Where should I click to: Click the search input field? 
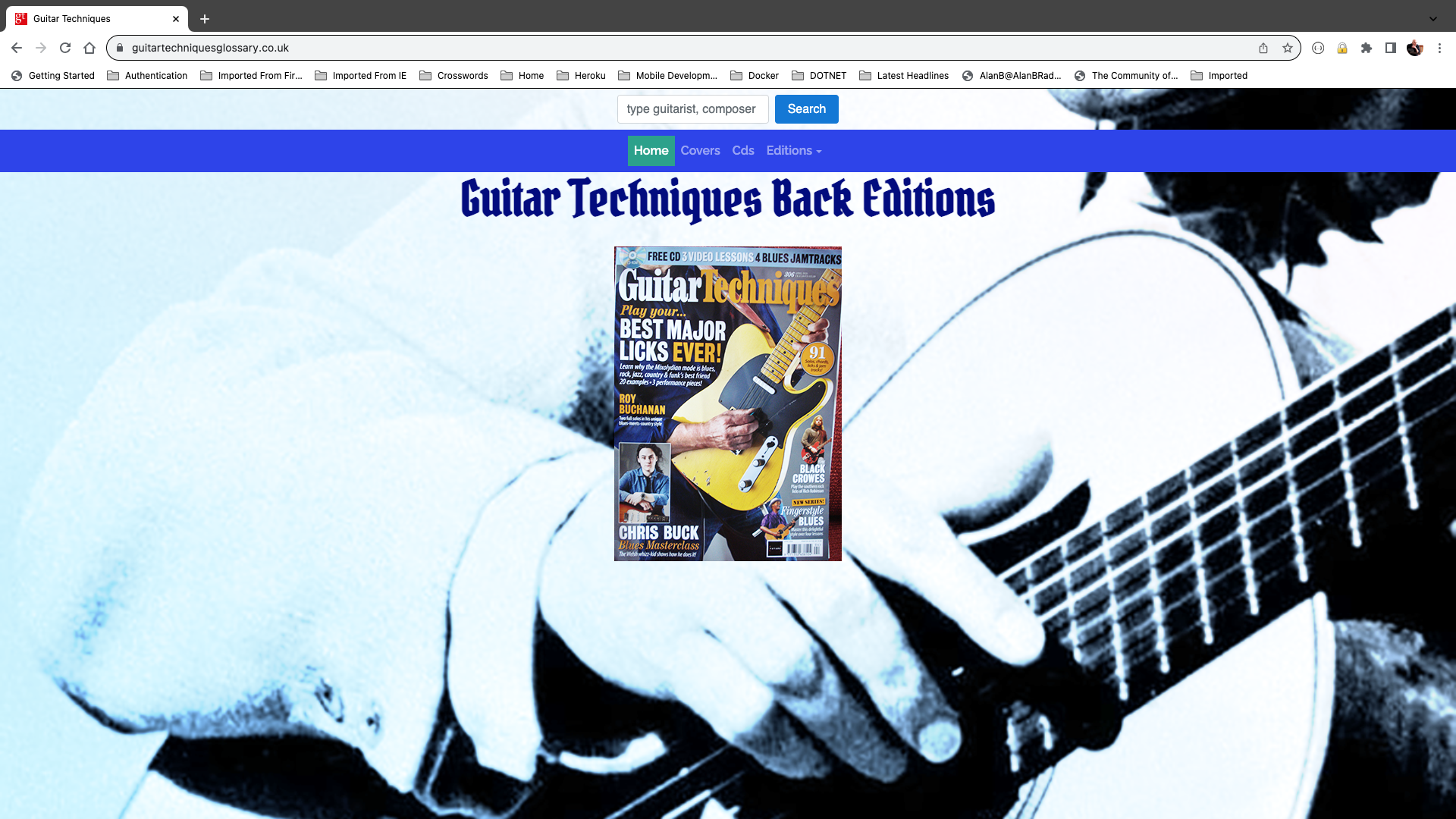coord(693,109)
